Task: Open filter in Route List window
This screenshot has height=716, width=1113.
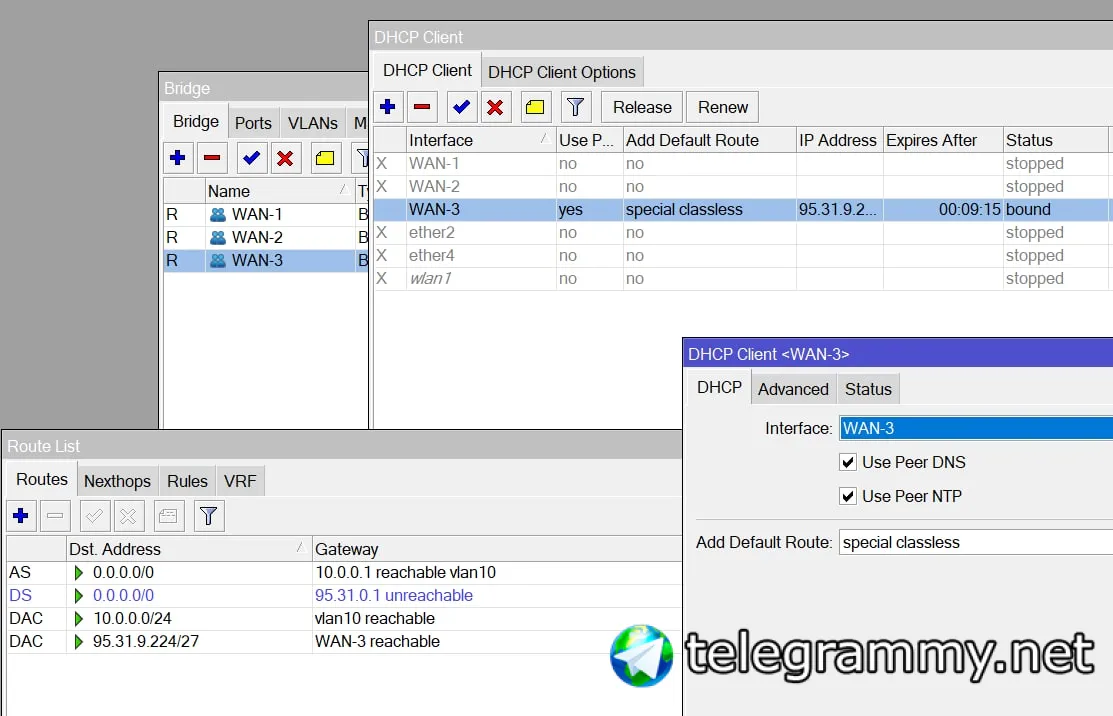Action: [208, 516]
